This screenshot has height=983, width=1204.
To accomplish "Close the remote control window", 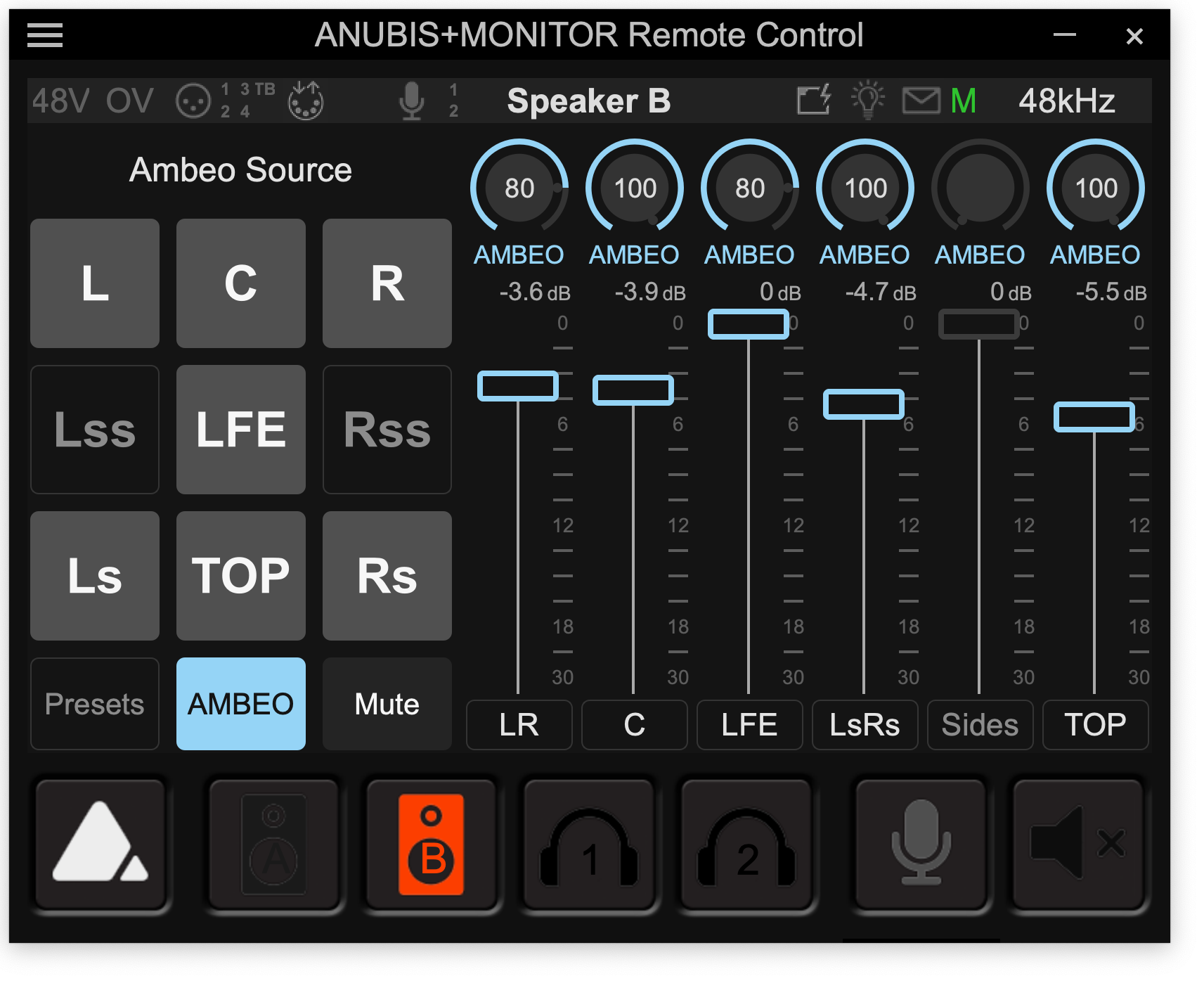I will [x=1134, y=36].
